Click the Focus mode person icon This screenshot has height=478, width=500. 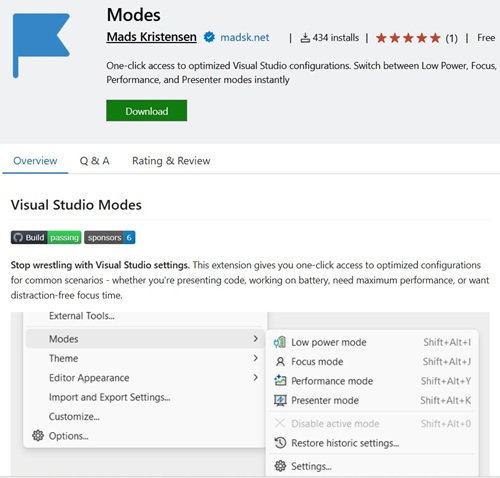[280, 362]
